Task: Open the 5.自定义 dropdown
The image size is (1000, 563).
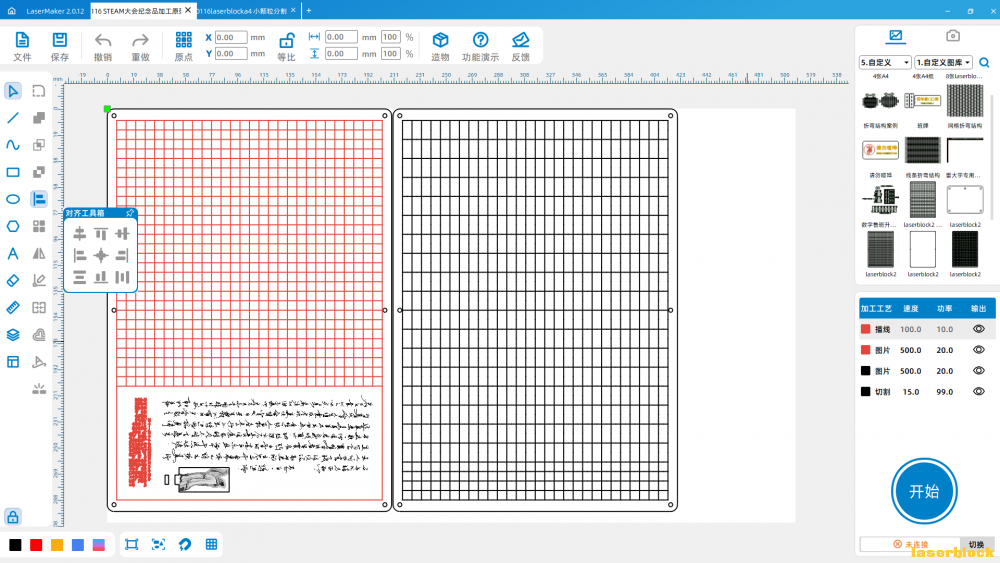Action: point(885,62)
